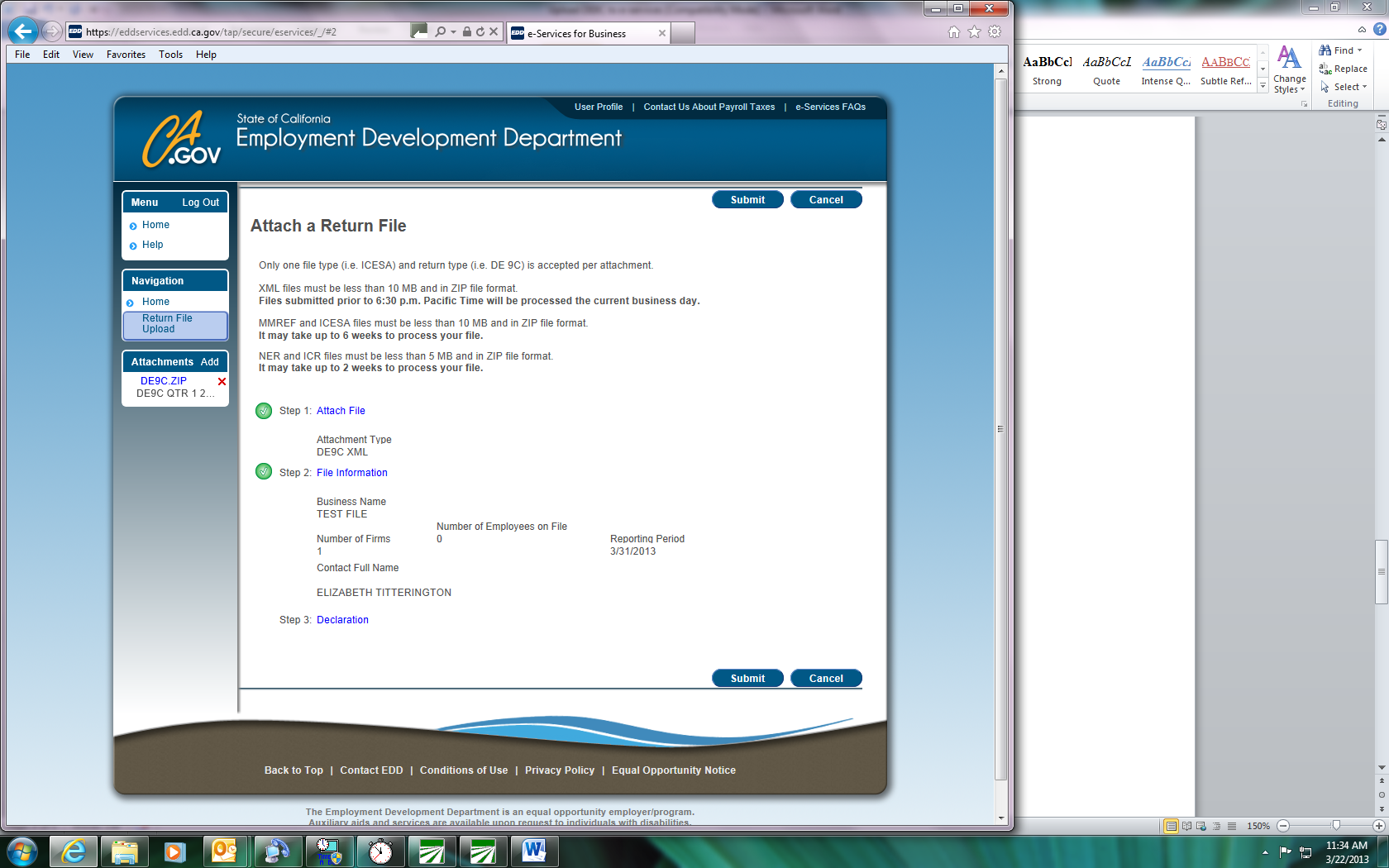Click the Step 1 green completion checkmark
1389x868 pixels.
263,410
